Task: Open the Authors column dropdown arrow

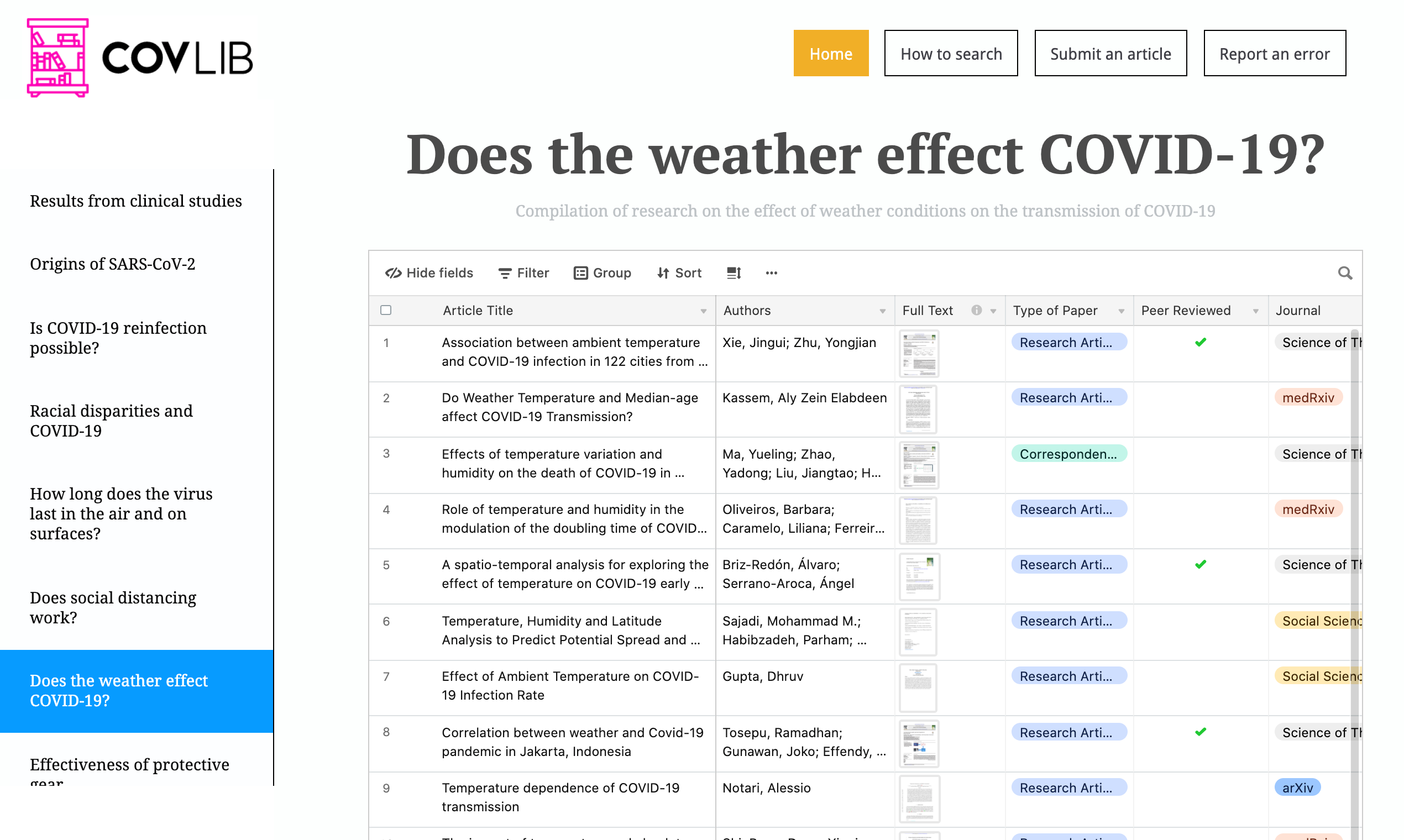Action: [x=882, y=311]
